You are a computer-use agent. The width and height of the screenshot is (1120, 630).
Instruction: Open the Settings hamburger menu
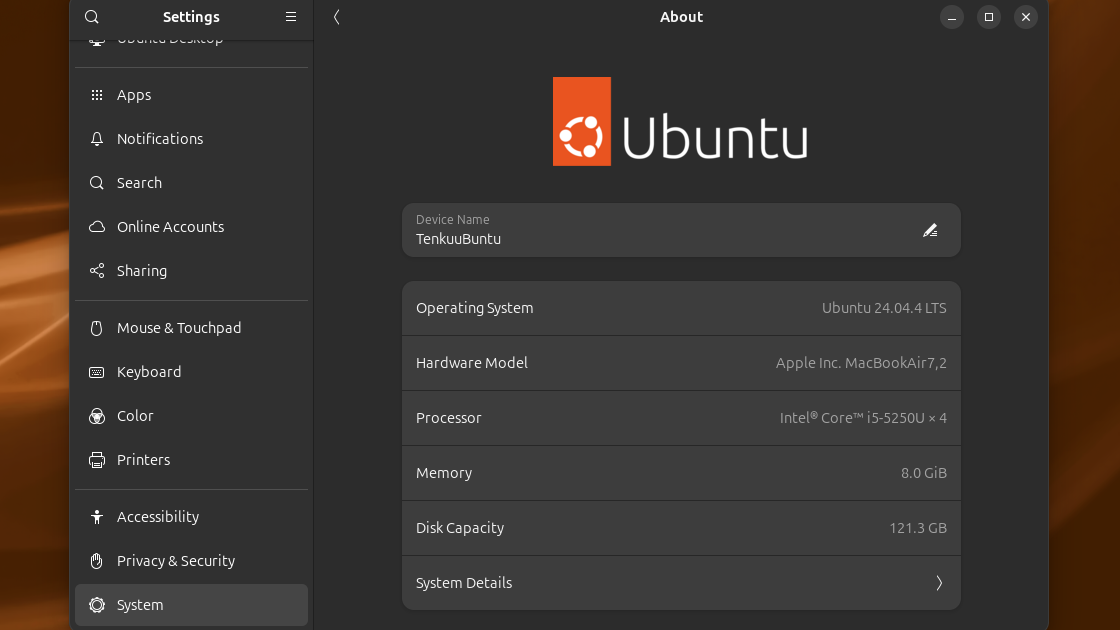click(x=291, y=17)
